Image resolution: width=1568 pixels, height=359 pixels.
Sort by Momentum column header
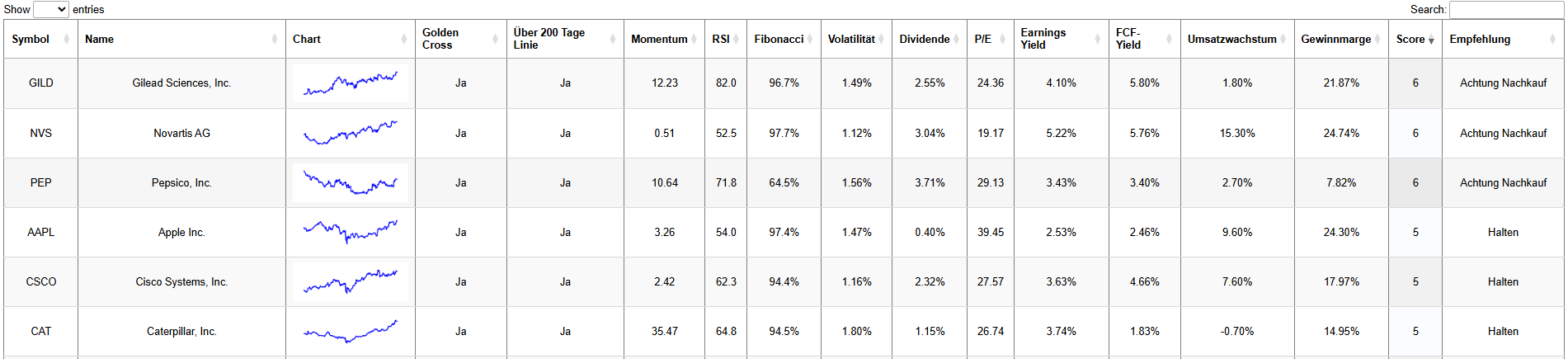[x=658, y=39]
